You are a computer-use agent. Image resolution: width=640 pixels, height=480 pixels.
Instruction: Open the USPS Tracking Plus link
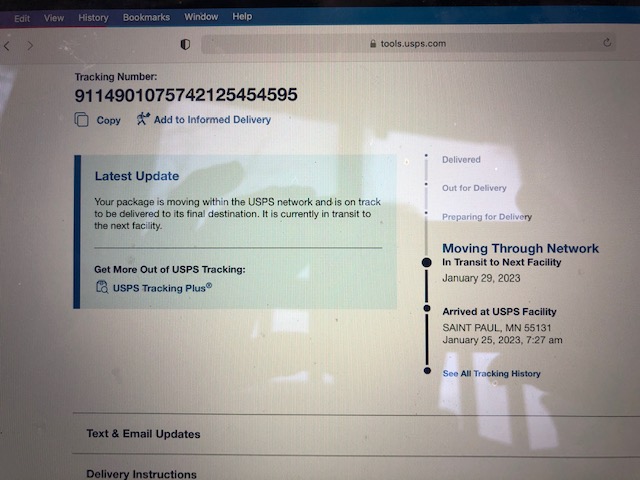point(162,288)
